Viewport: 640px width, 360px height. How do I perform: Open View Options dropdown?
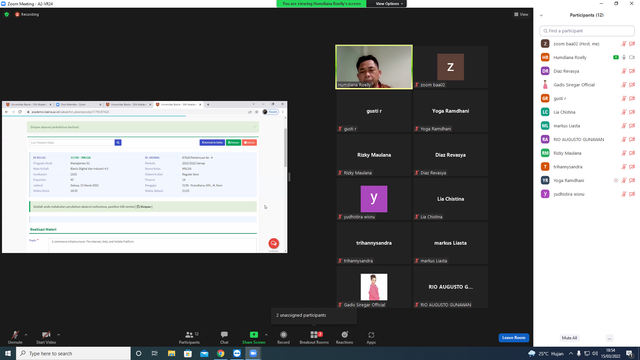click(x=389, y=4)
